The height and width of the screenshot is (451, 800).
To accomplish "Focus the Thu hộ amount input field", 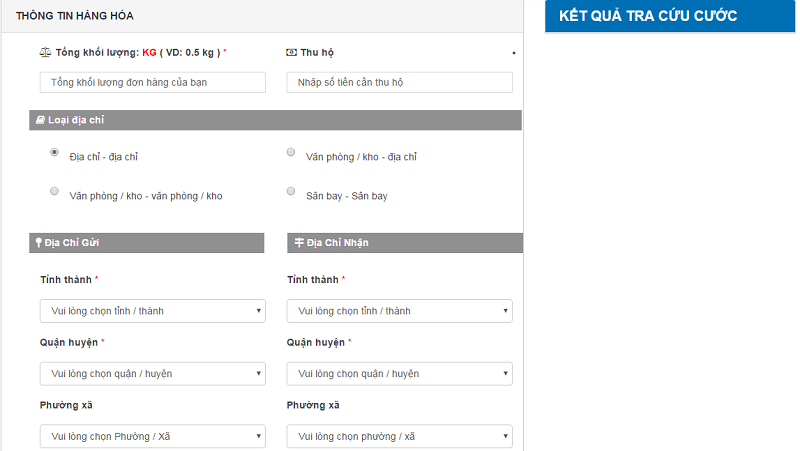I will [x=399, y=82].
